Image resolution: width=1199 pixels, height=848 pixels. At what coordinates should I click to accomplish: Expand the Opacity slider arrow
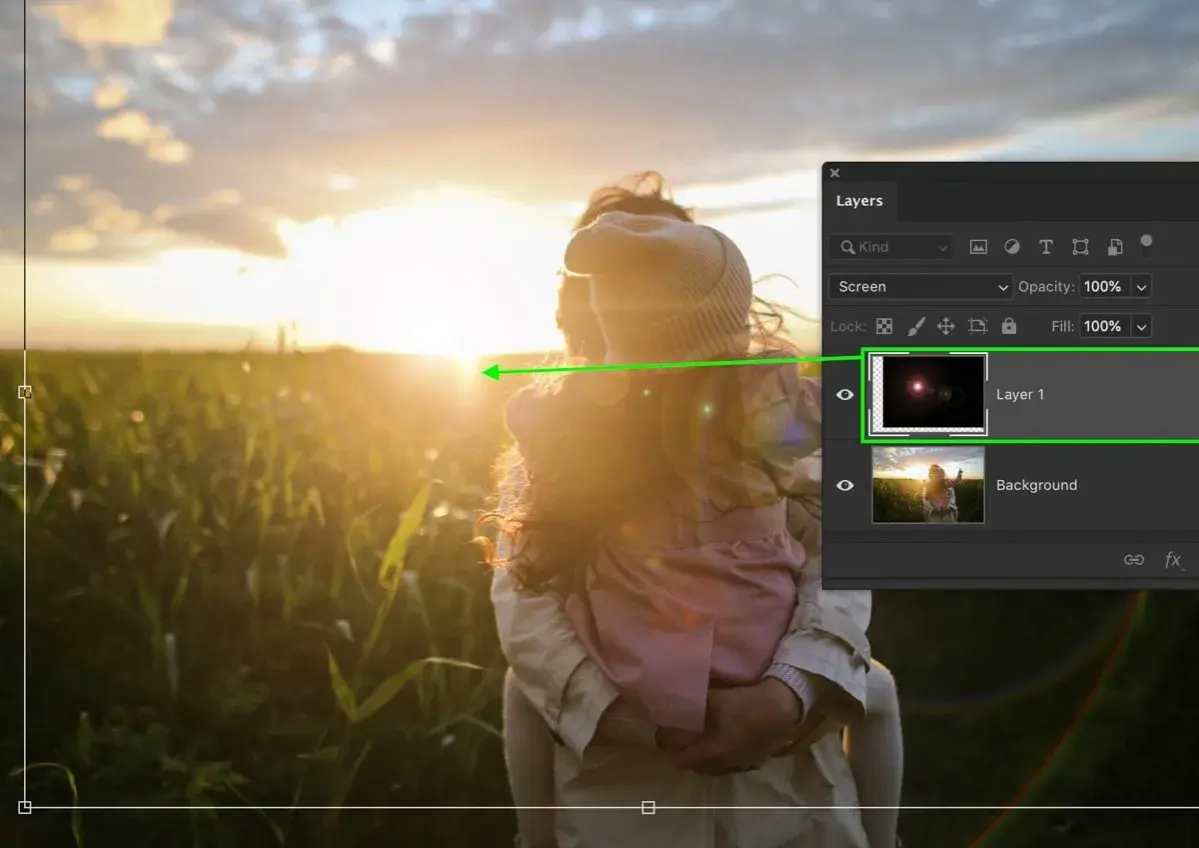click(1142, 287)
